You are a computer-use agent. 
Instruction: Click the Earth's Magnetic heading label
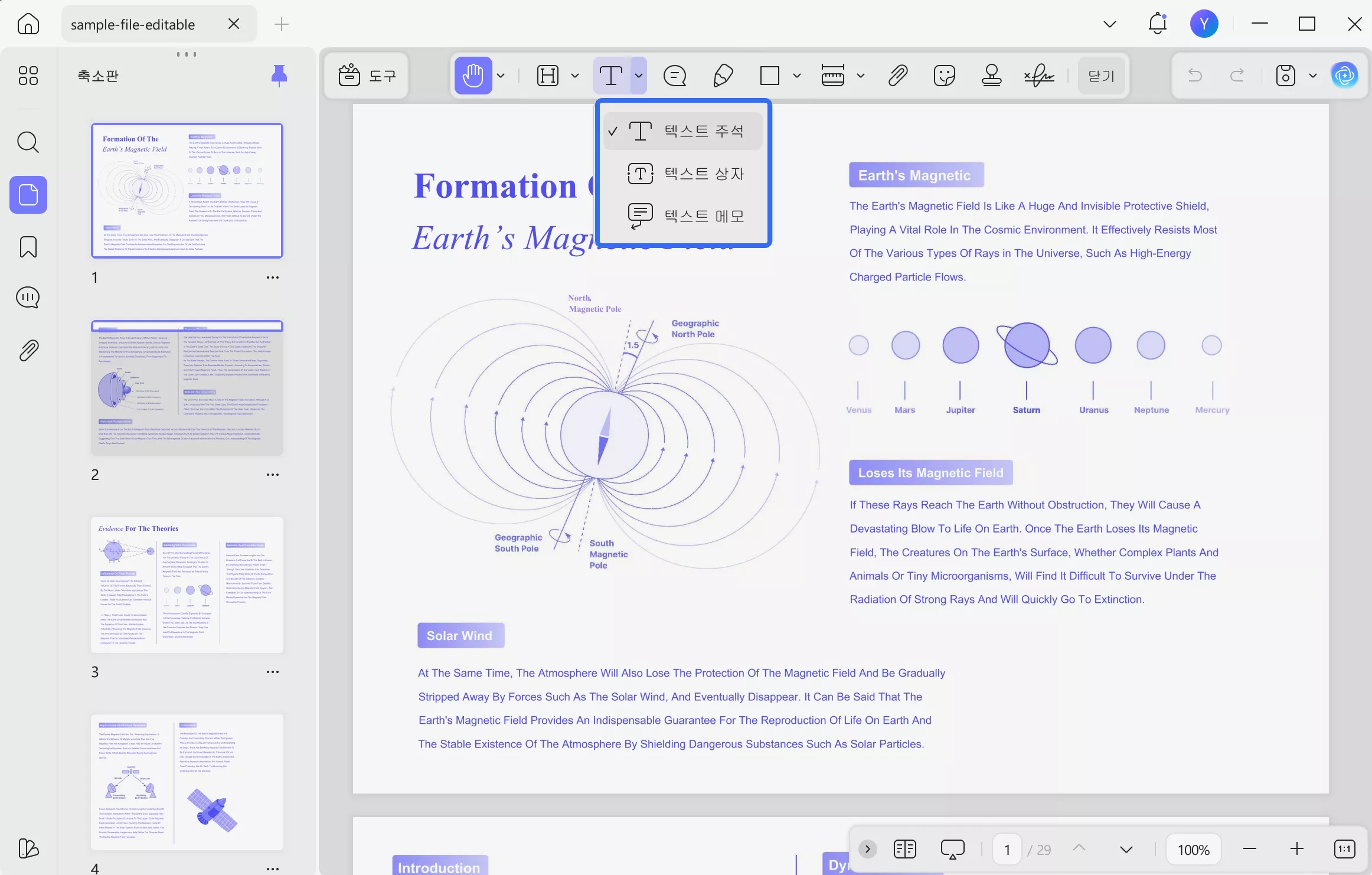click(916, 175)
